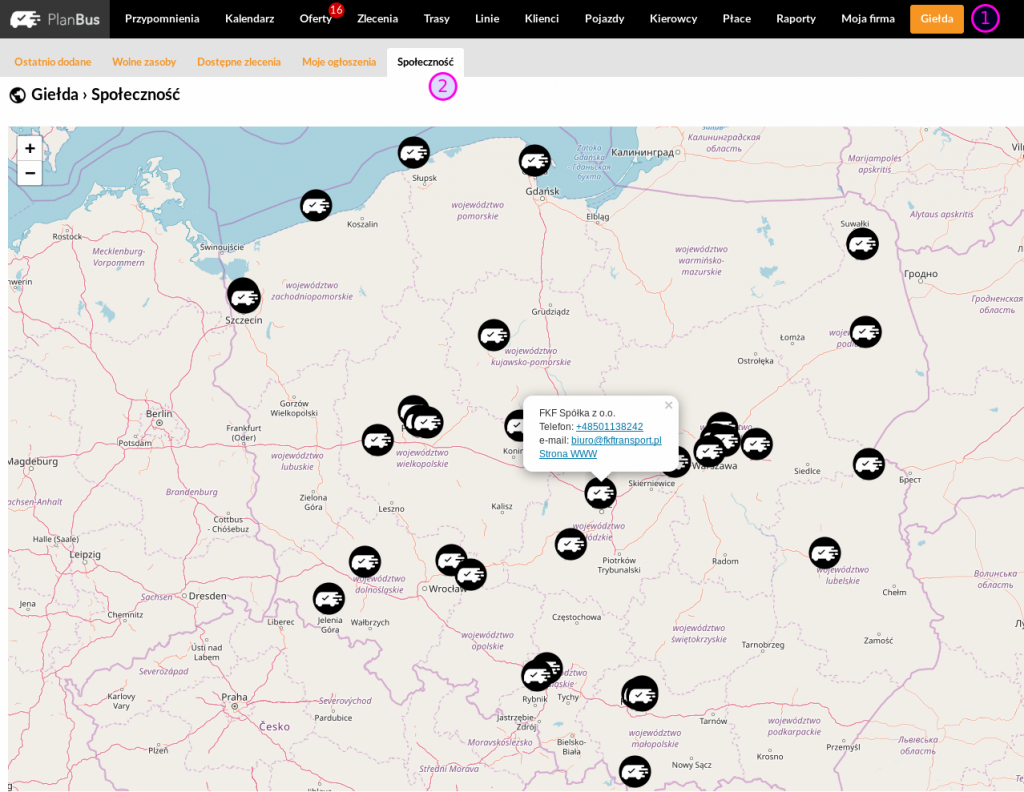Viewport: 1024px width, 792px height.
Task: Switch to the Wolne zasoby tab
Action: pos(144,62)
